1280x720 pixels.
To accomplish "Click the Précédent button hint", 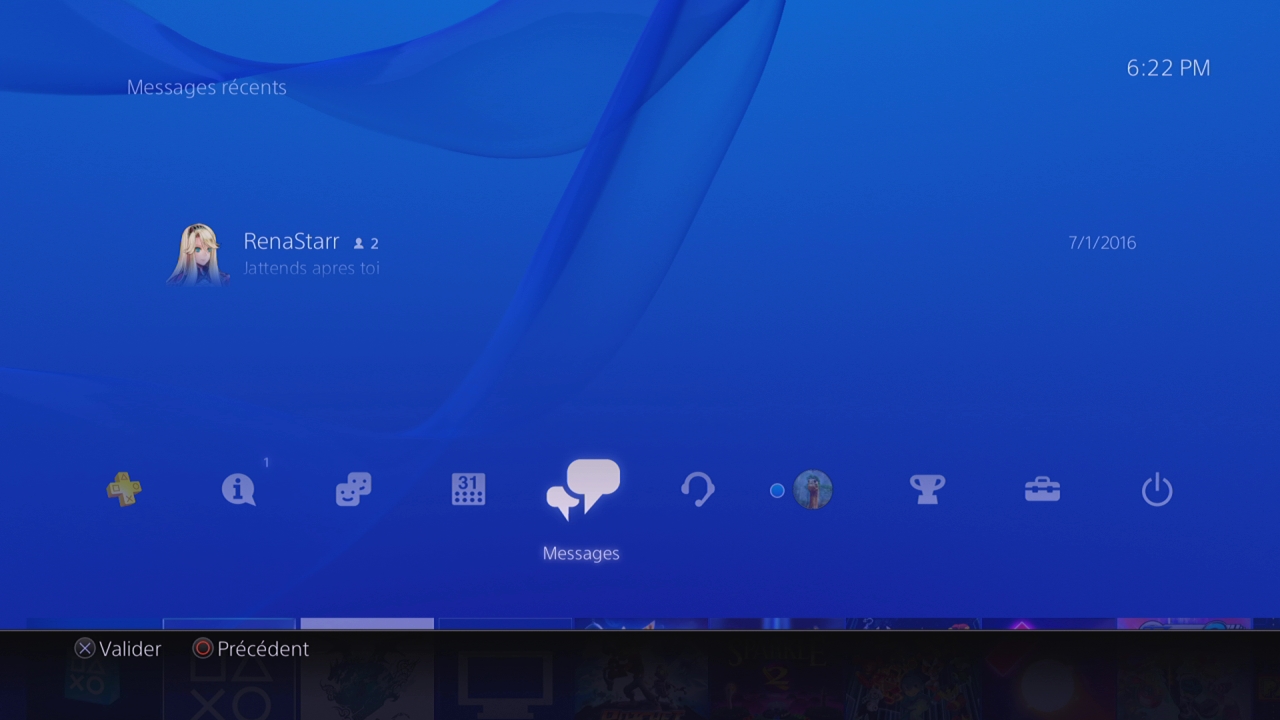I will click(x=251, y=649).
